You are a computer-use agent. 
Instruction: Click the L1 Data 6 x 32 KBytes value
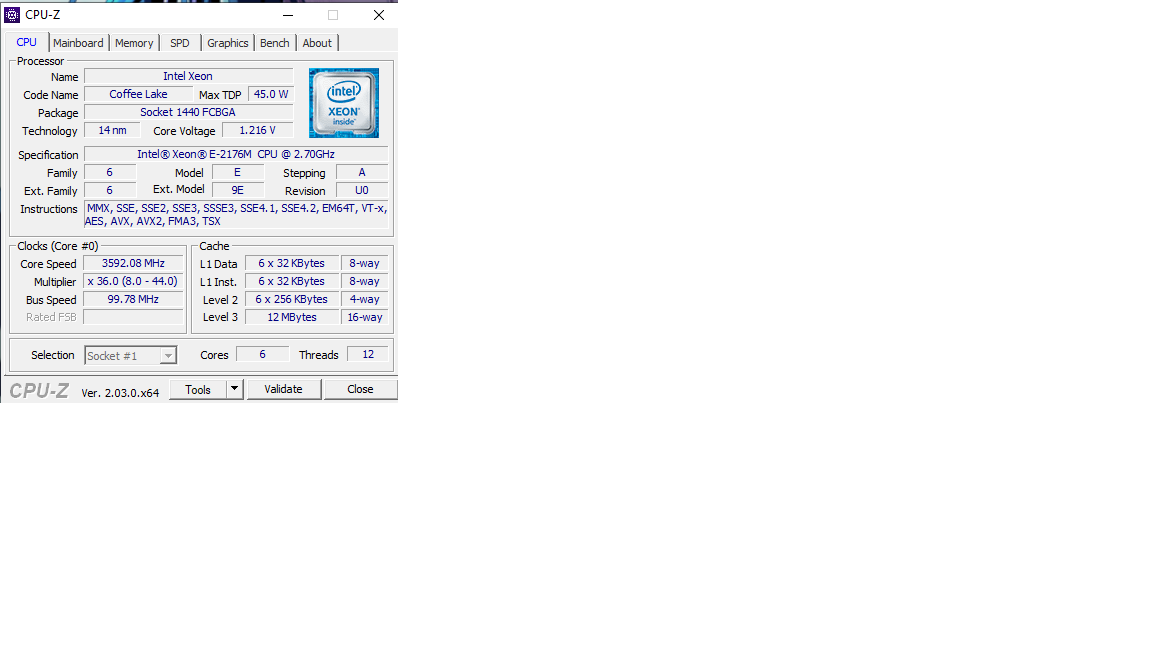[292, 263]
